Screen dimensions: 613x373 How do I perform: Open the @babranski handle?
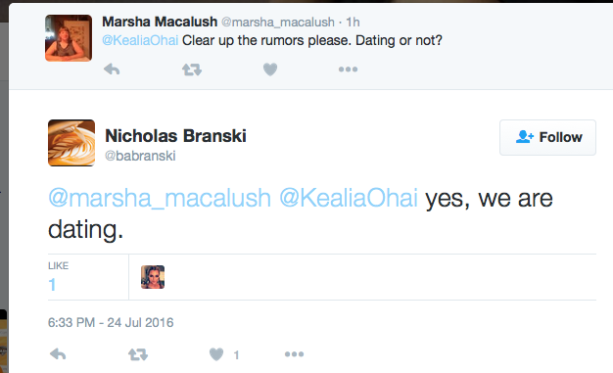pos(140,156)
